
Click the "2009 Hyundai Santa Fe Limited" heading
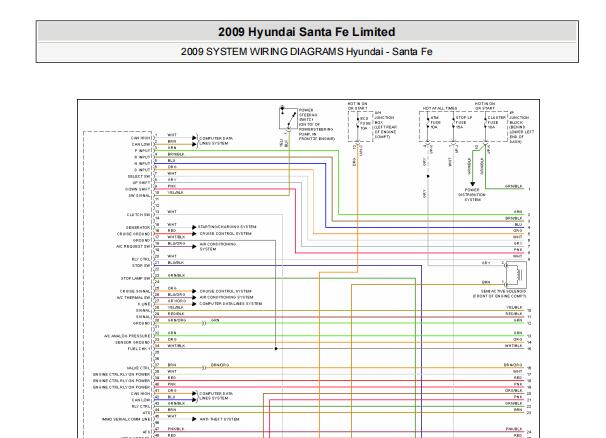coord(306,32)
